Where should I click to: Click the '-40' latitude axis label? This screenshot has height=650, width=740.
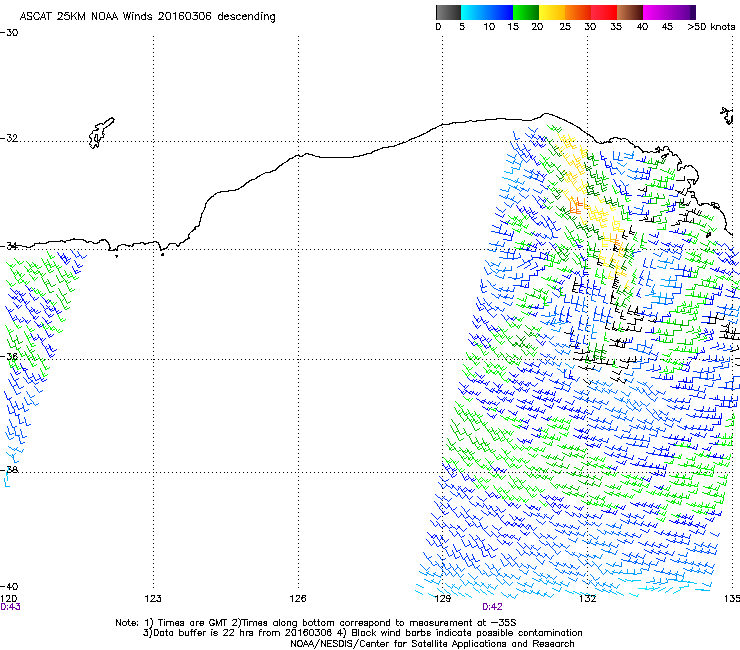(9, 586)
